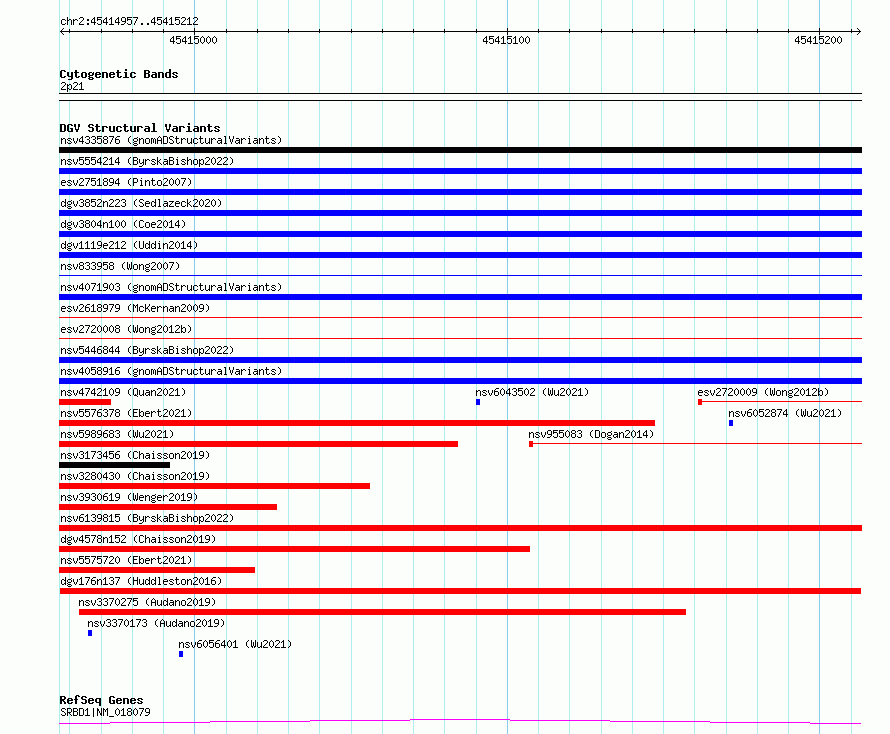Viewport: 890px width, 734px height.
Task: Select the red bar under nsv5575720
Action: pyautogui.click(x=157, y=570)
